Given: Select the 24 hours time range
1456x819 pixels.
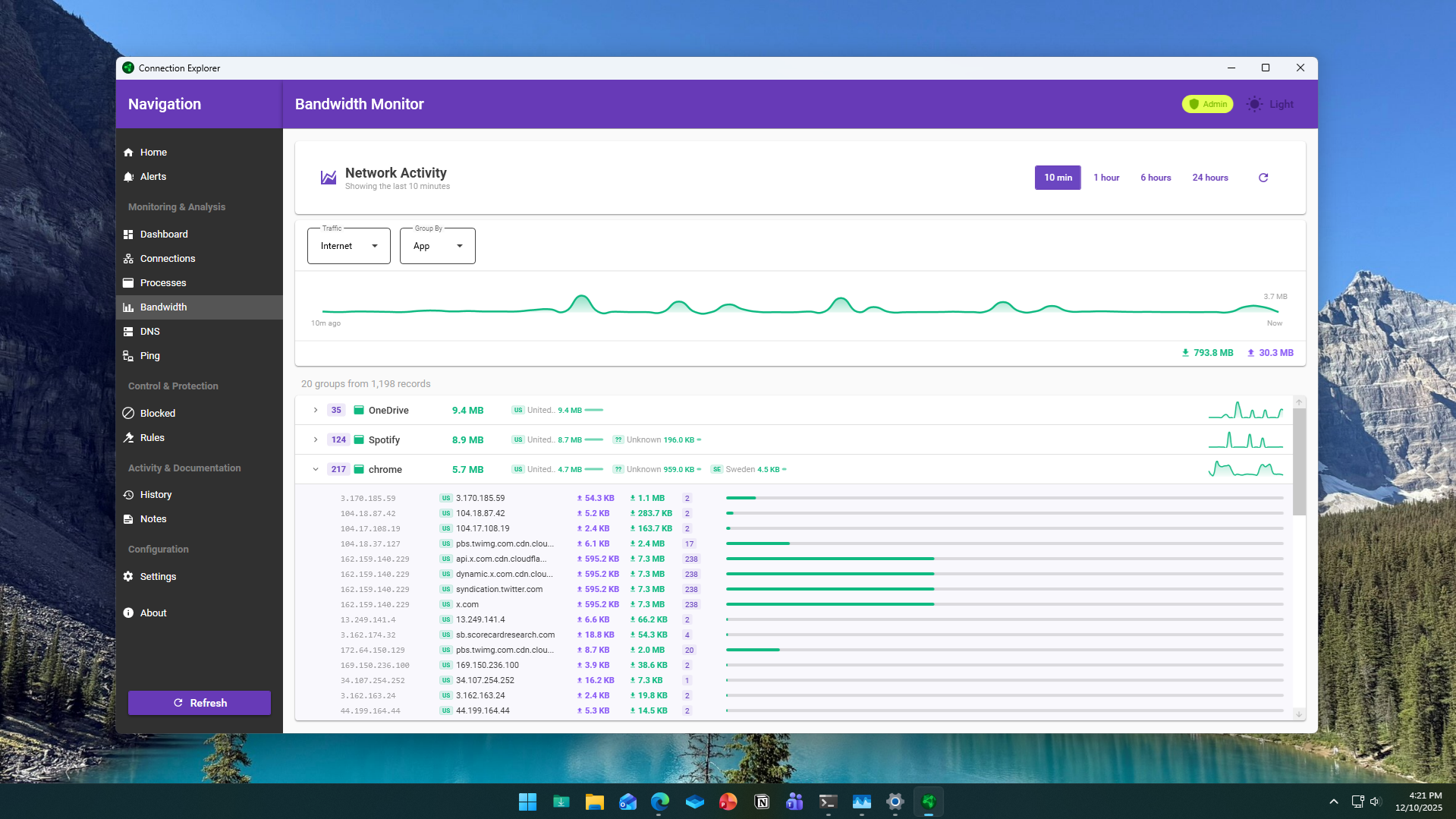Looking at the screenshot, I should (x=1210, y=177).
